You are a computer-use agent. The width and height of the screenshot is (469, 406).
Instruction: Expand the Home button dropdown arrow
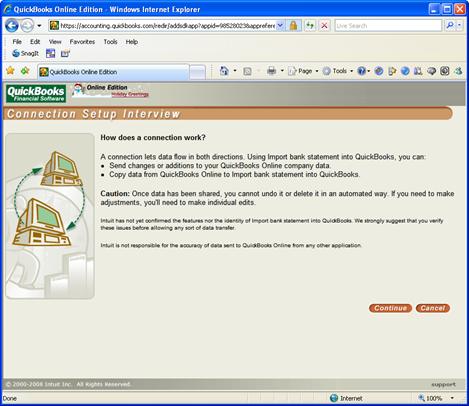[x=235, y=71]
